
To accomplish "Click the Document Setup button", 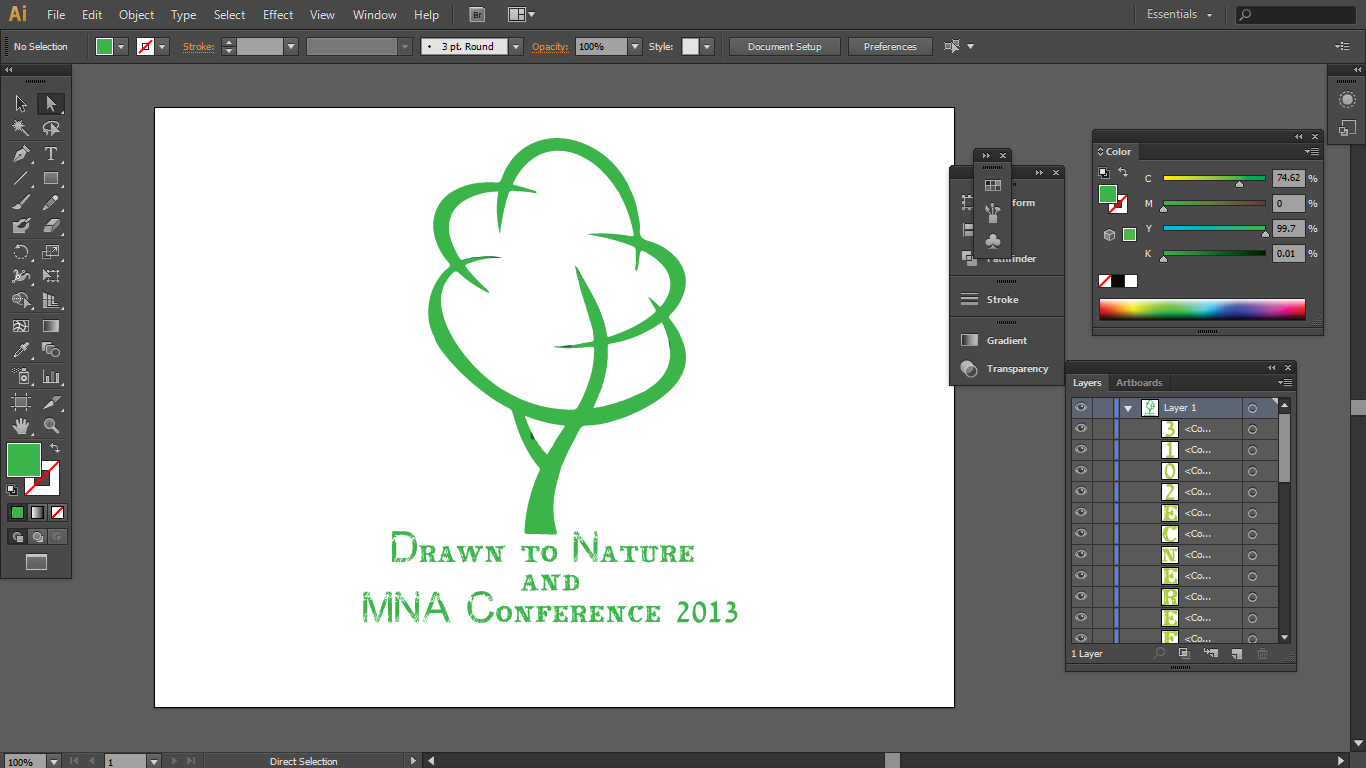I will (x=784, y=47).
